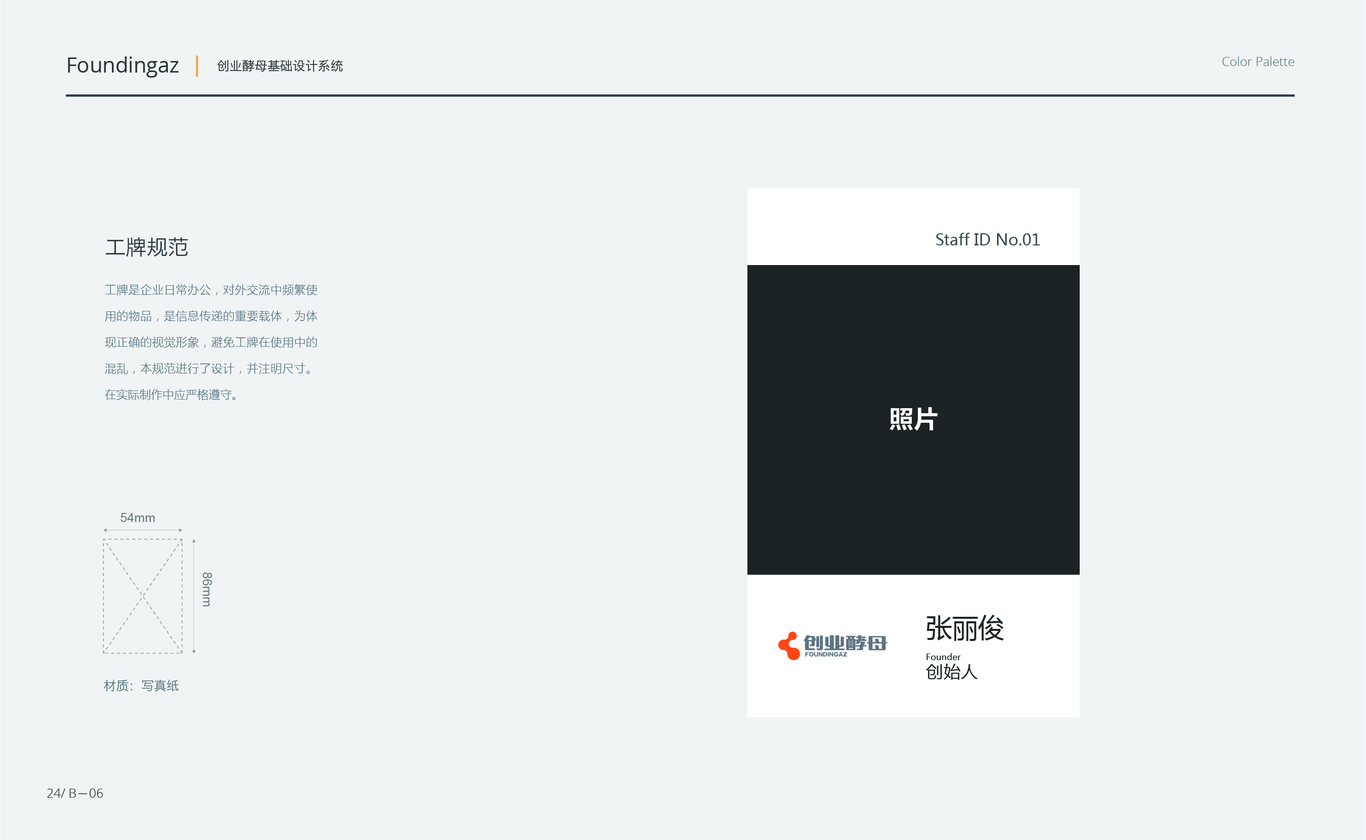The image size is (1366, 840).
Task: Click the Foundingaz header title
Action: click(122, 66)
